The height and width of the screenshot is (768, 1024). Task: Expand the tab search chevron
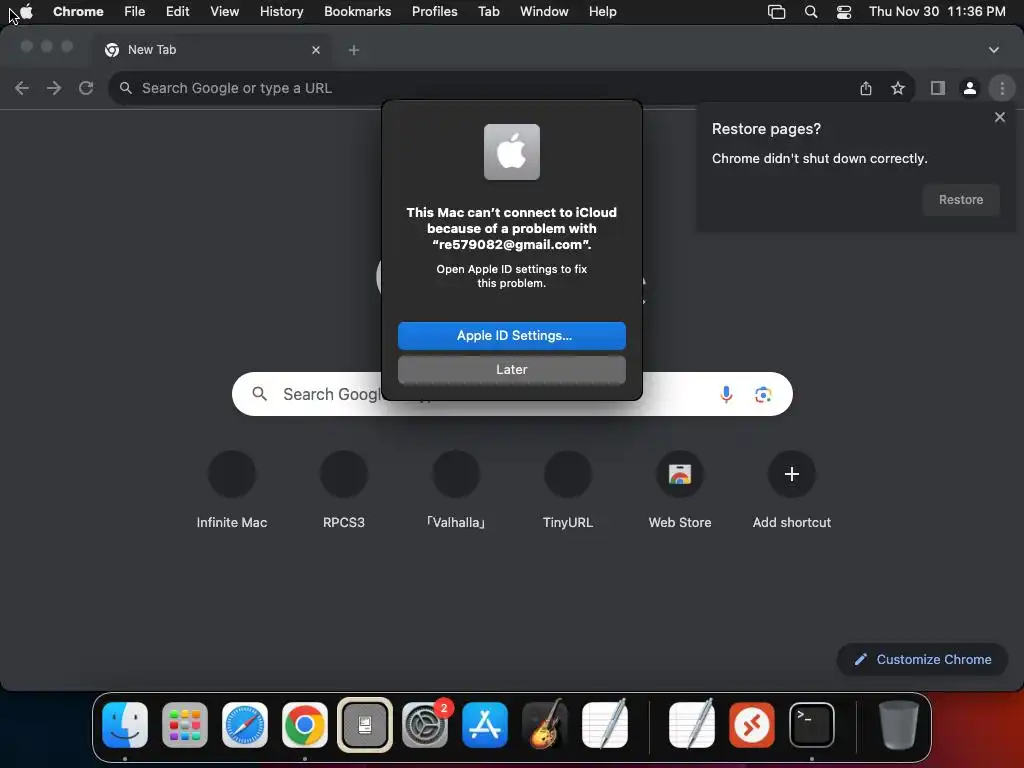993,50
